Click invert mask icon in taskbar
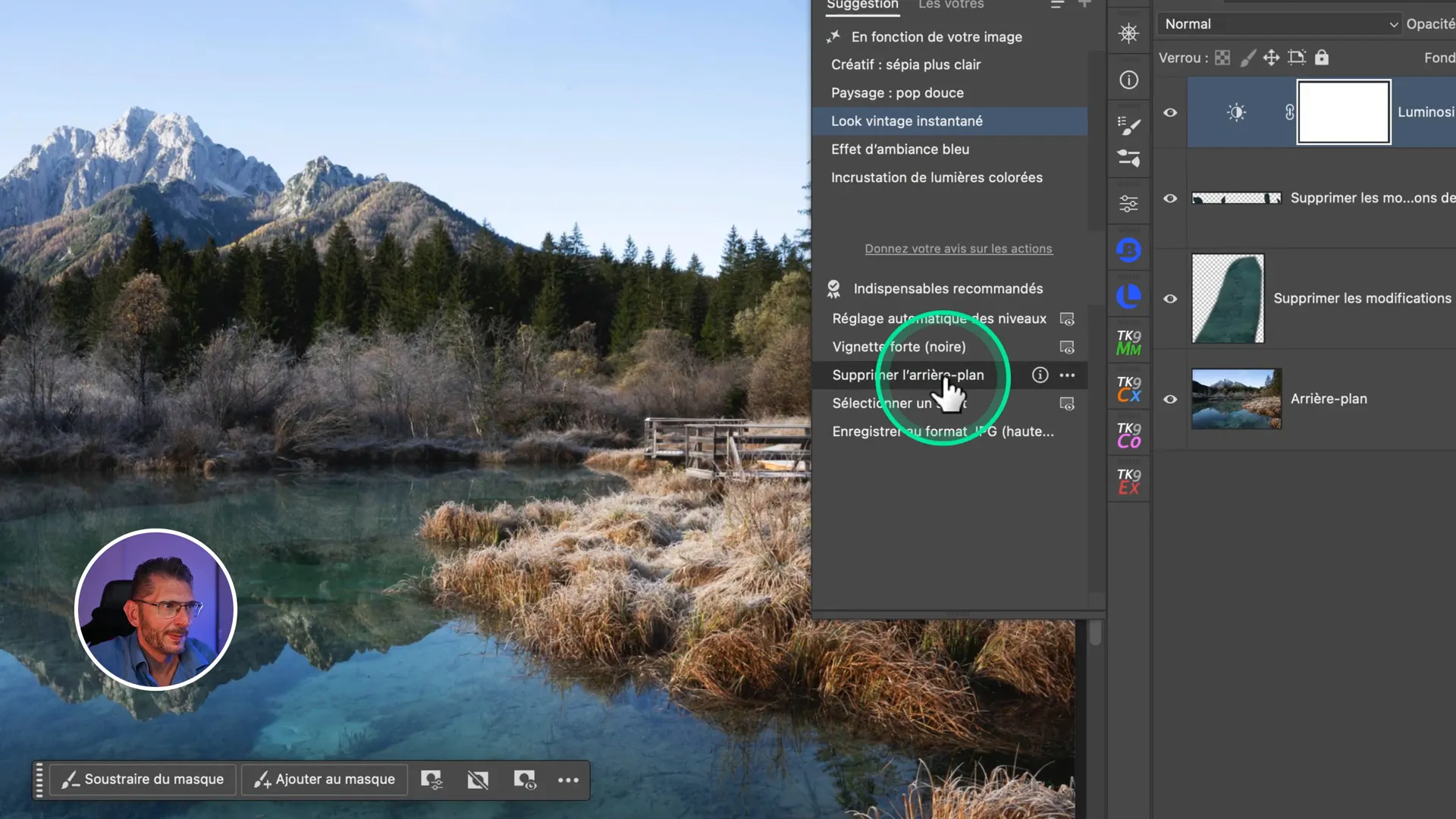1456x819 pixels. pyautogui.click(x=478, y=780)
